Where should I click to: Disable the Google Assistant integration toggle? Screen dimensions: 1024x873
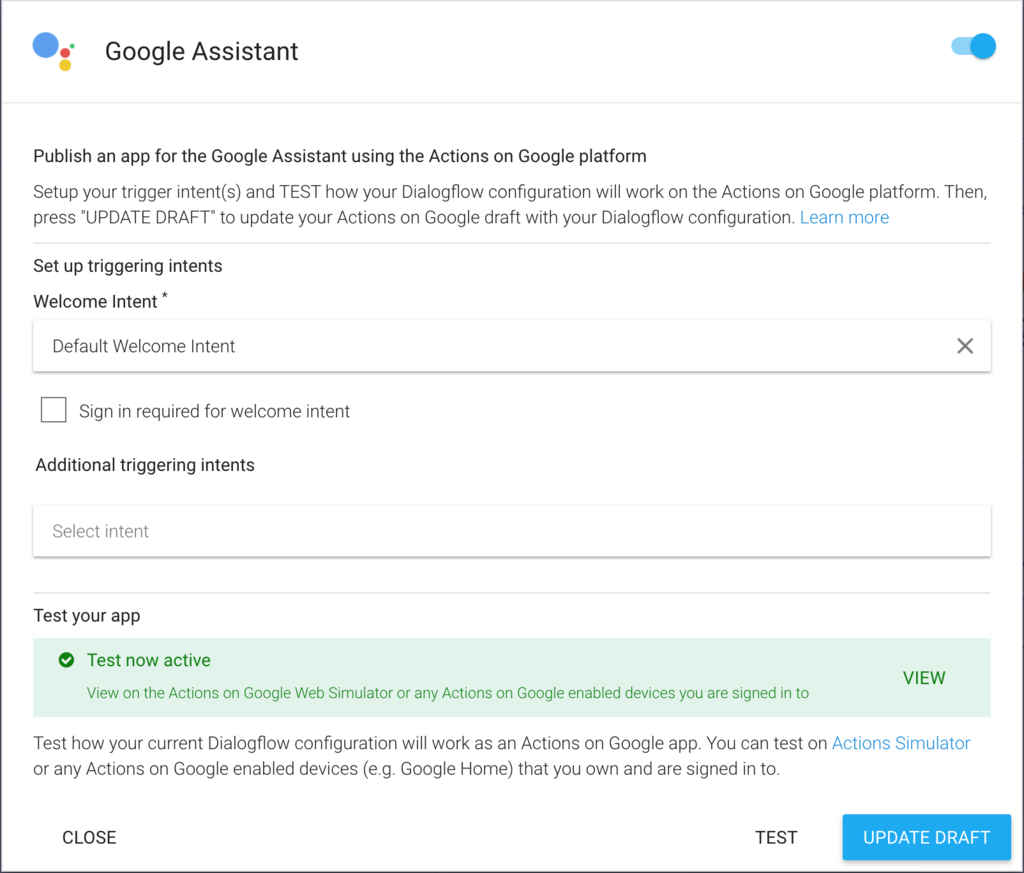click(x=974, y=46)
